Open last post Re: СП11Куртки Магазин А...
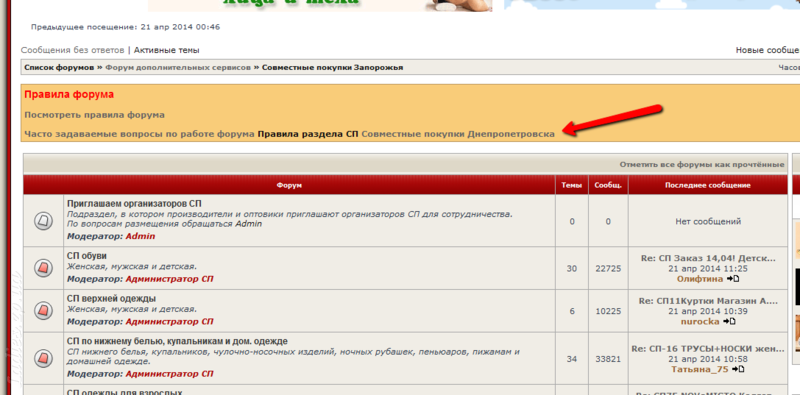800x395 pixels. (x=708, y=301)
